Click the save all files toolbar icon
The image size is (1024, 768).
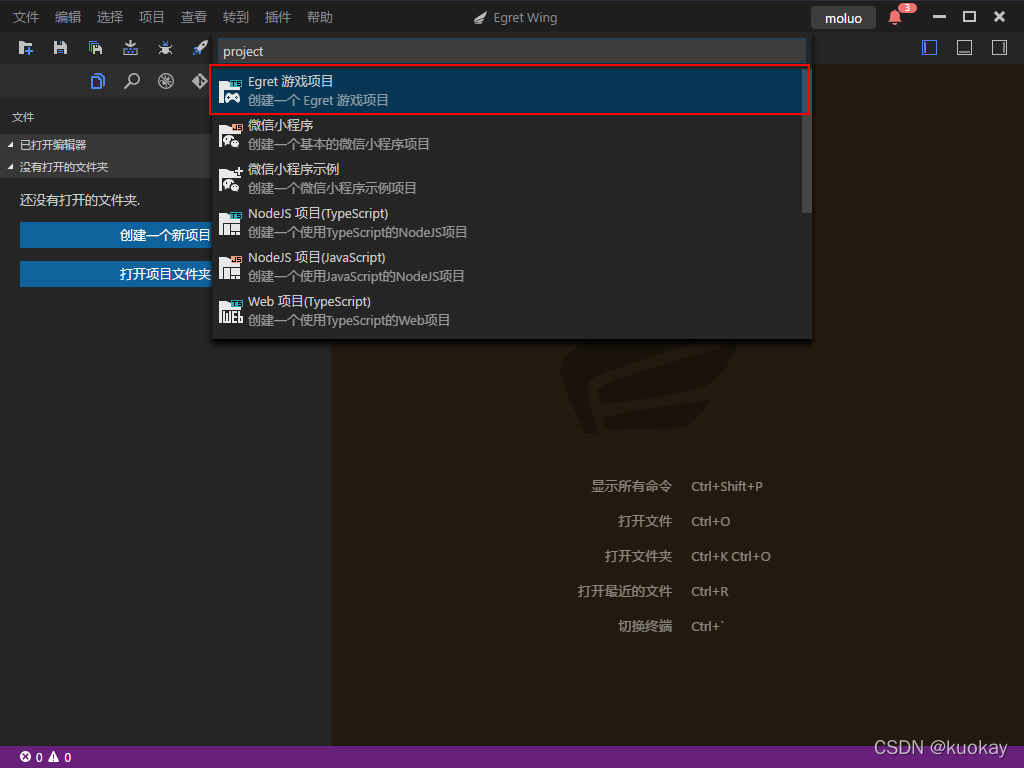pyautogui.click(x=95, y=48)
